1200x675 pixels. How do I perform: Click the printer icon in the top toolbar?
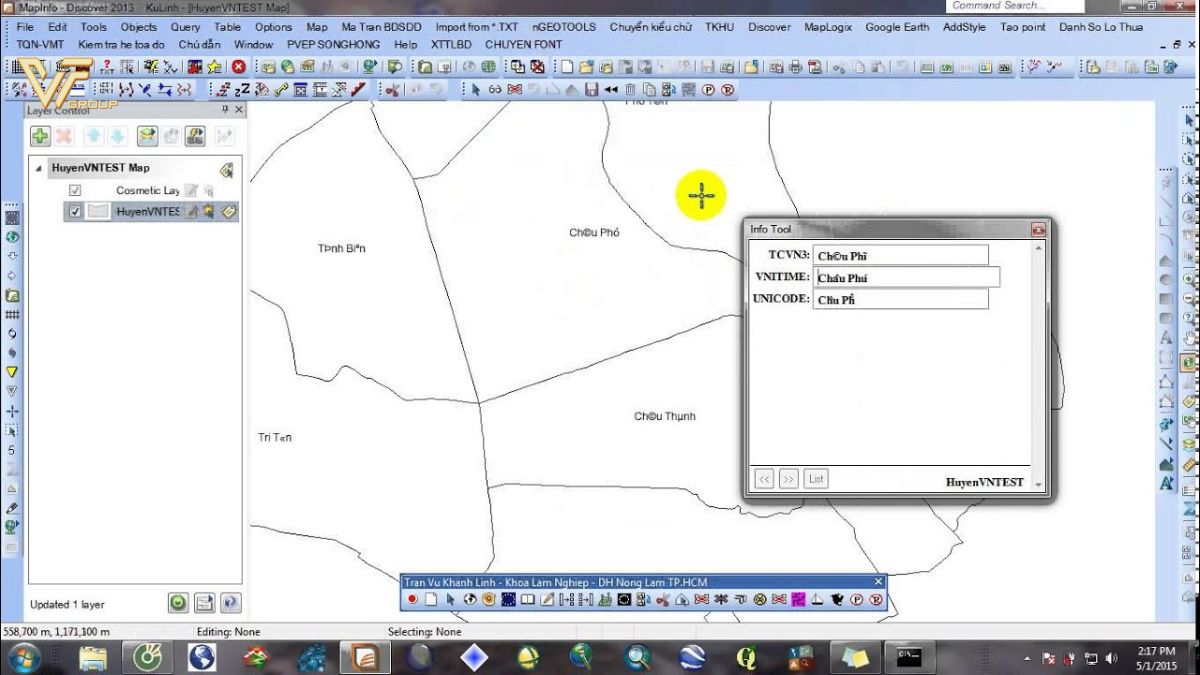(795, 67)
